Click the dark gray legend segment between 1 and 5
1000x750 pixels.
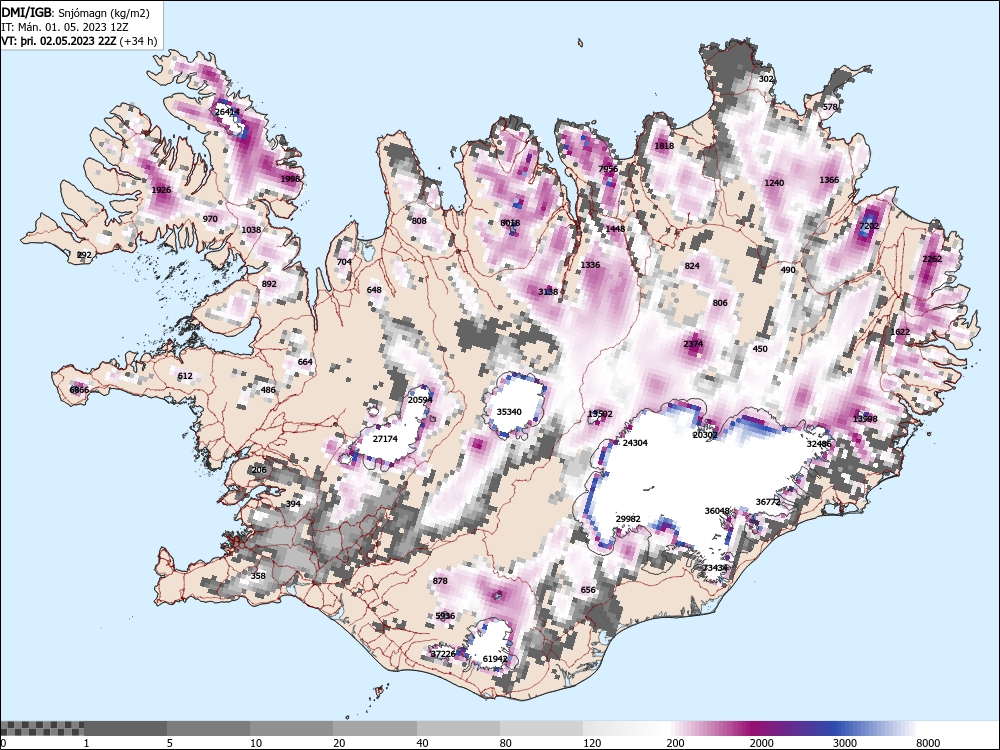pyautogui.click(x=126, y=728)
